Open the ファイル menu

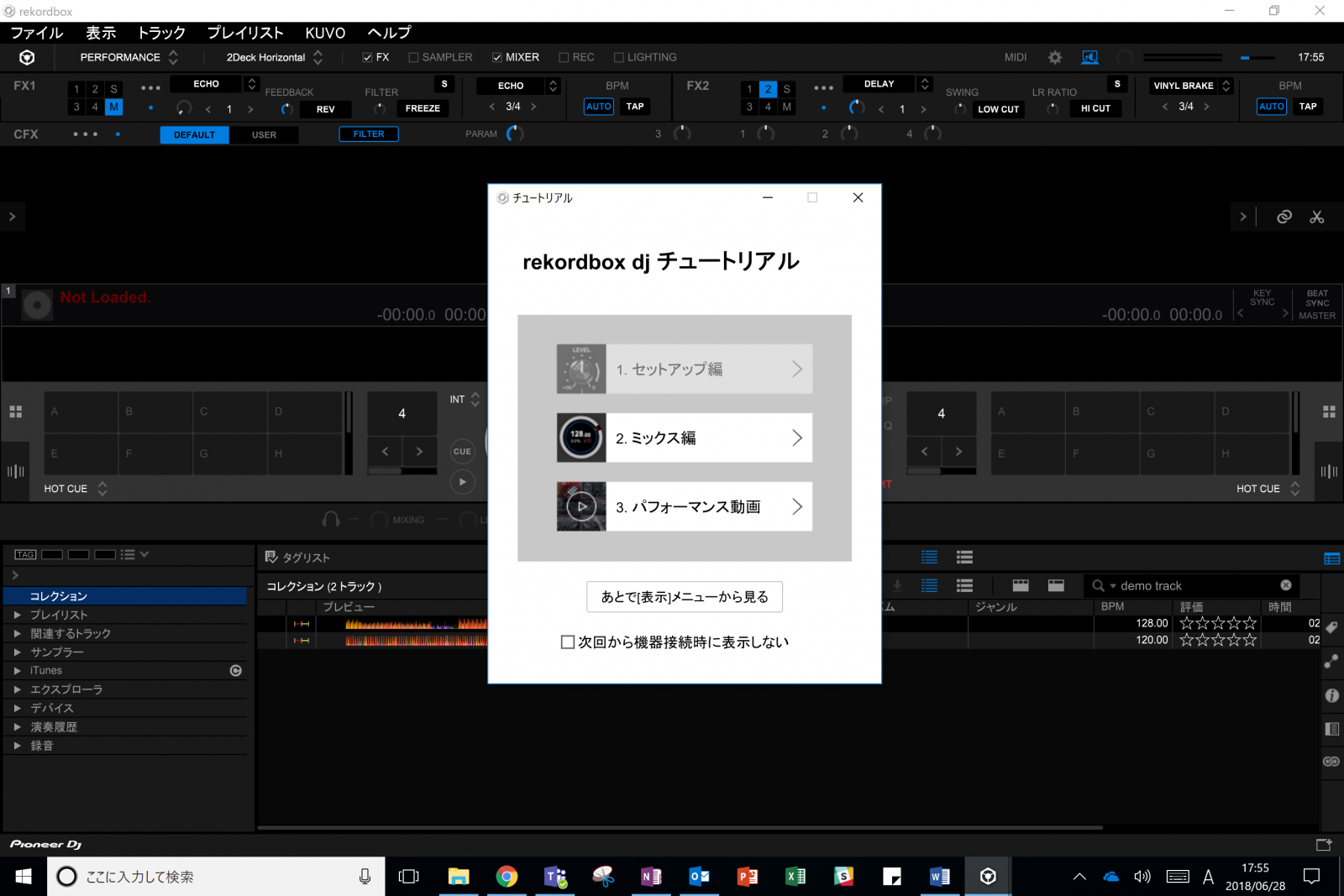(37, 33)
